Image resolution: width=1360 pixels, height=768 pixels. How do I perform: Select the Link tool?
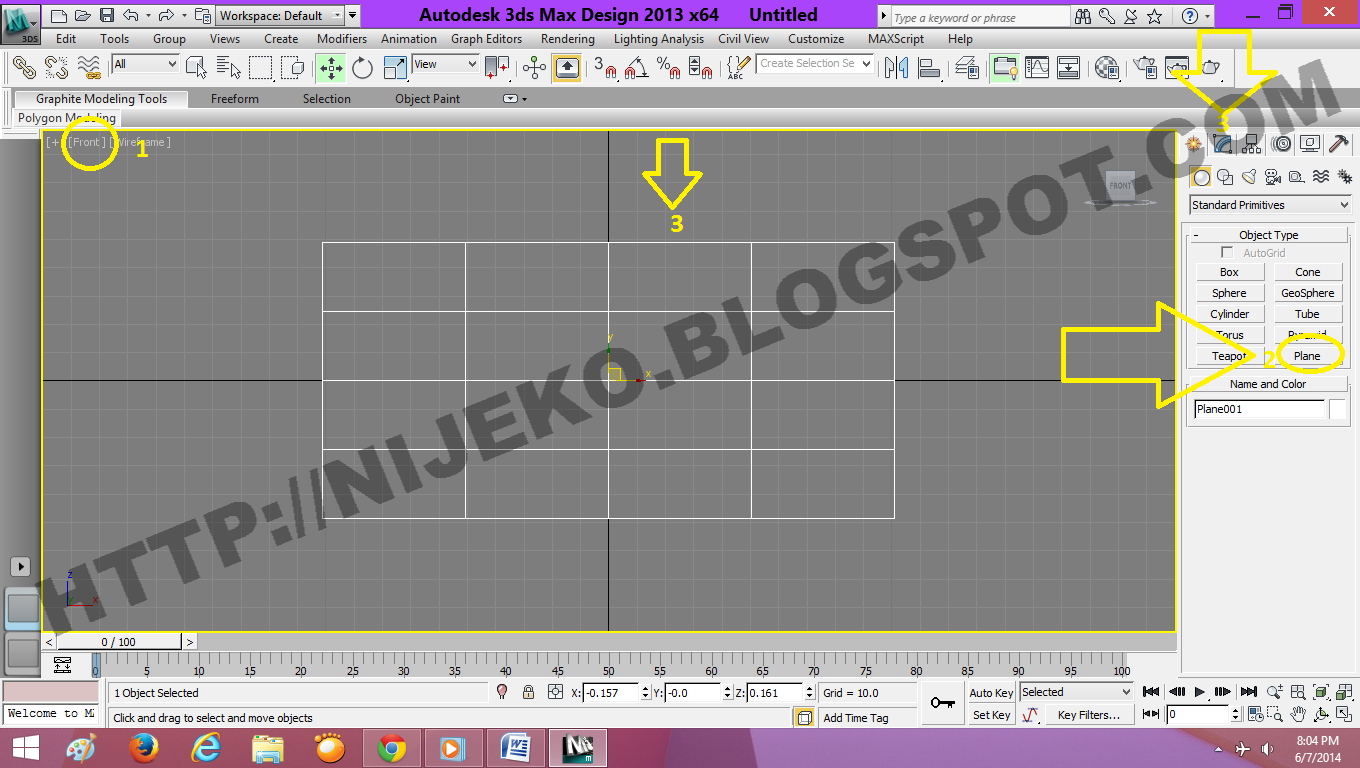tap(24, 67)
